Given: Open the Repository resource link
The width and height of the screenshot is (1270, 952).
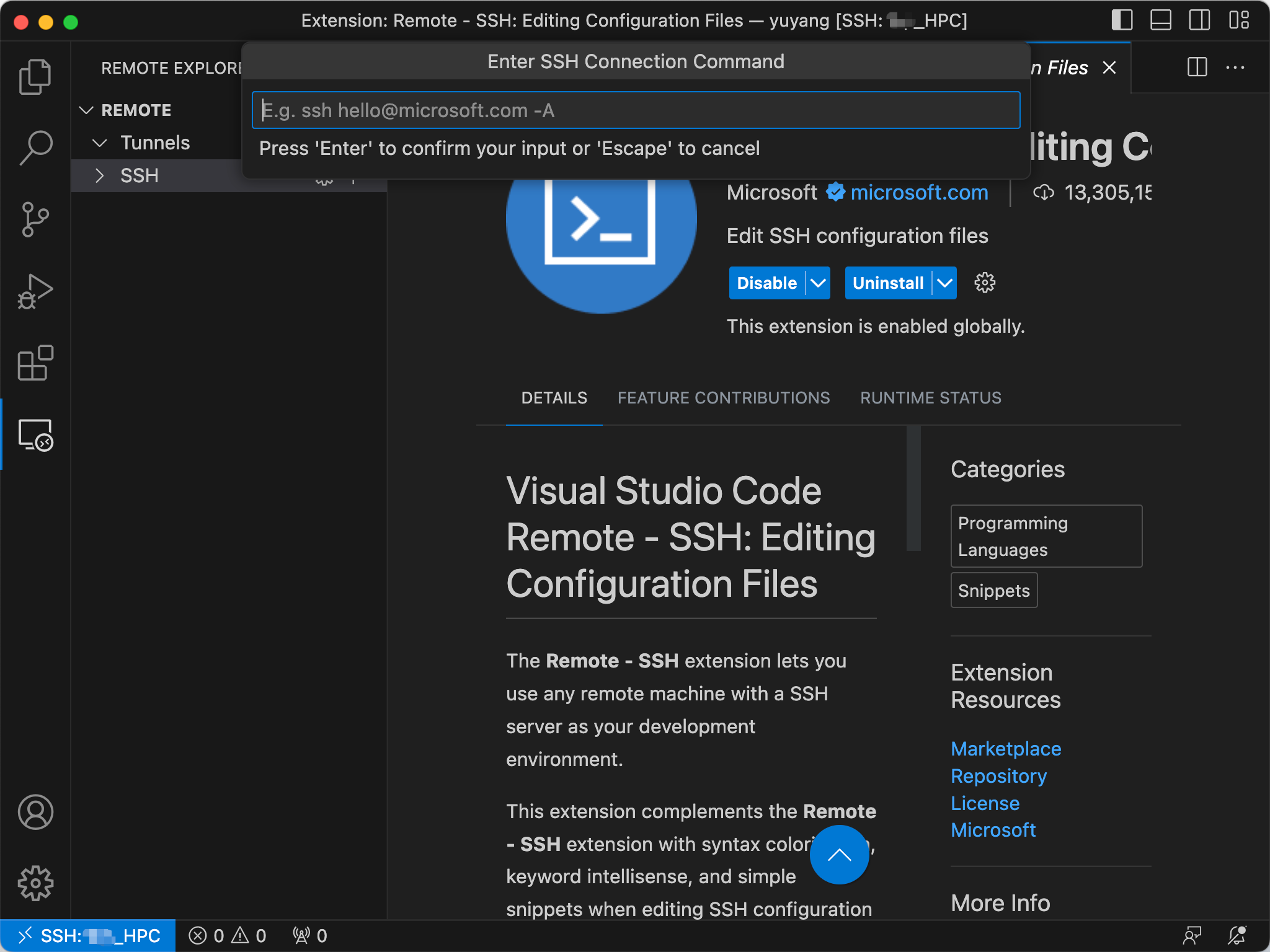Looking at the screenshot, I should coord(999,776).
